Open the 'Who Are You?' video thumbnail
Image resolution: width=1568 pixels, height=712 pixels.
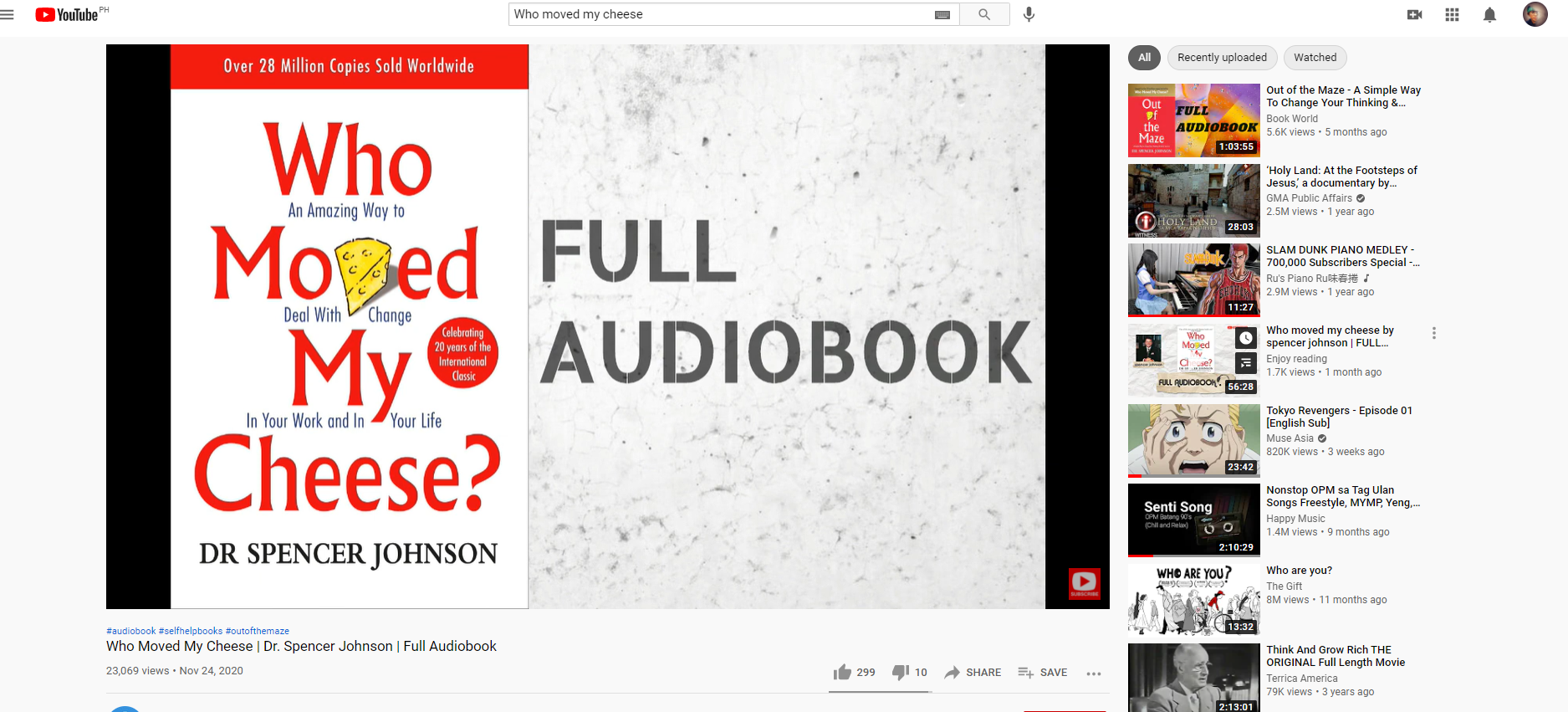click(x=1193, y=601)
